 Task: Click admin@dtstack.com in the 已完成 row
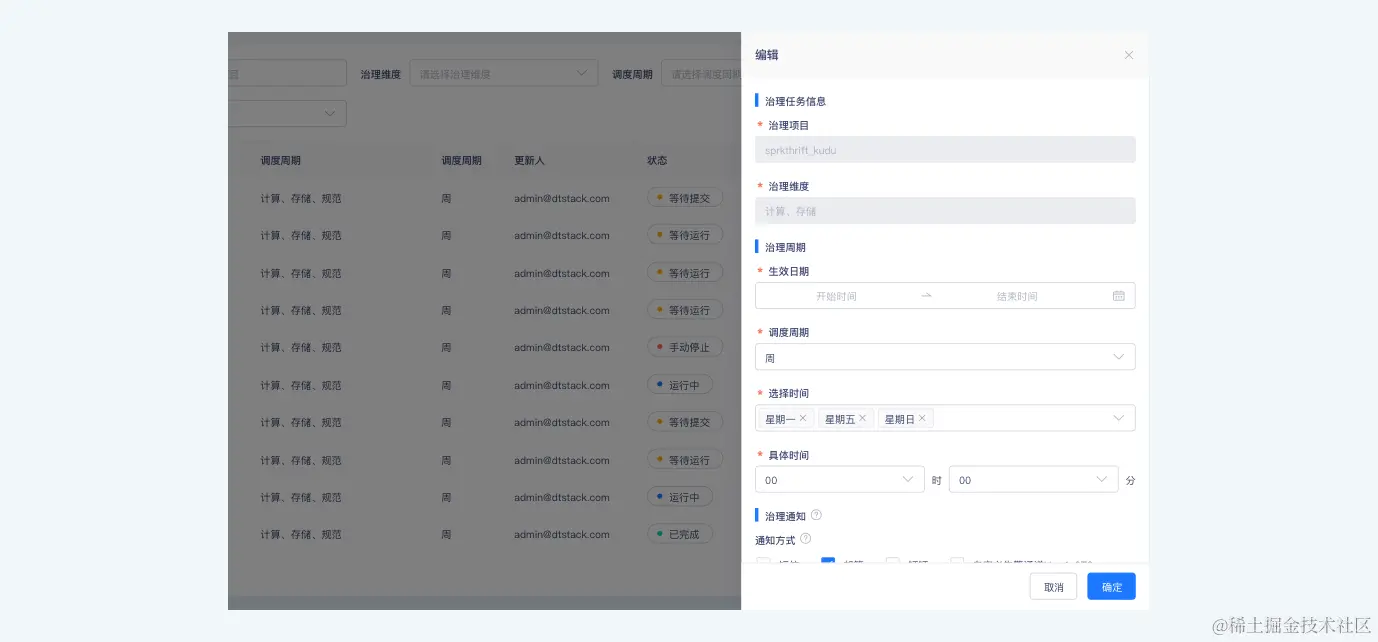(562, 535)
